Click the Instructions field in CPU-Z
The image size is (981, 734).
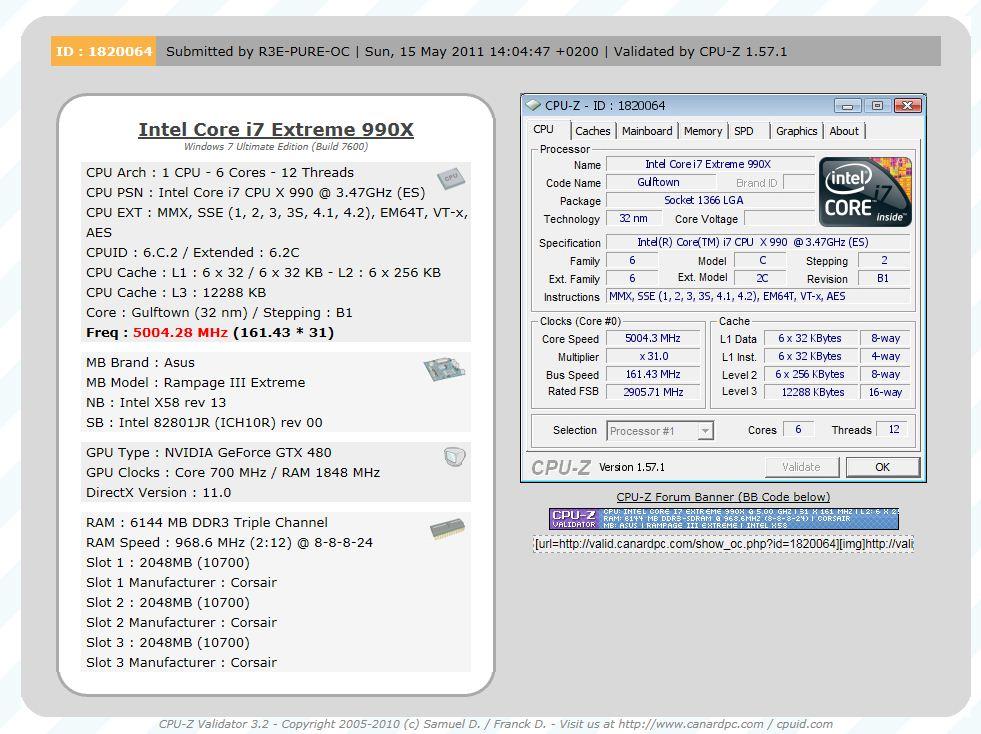757,297
